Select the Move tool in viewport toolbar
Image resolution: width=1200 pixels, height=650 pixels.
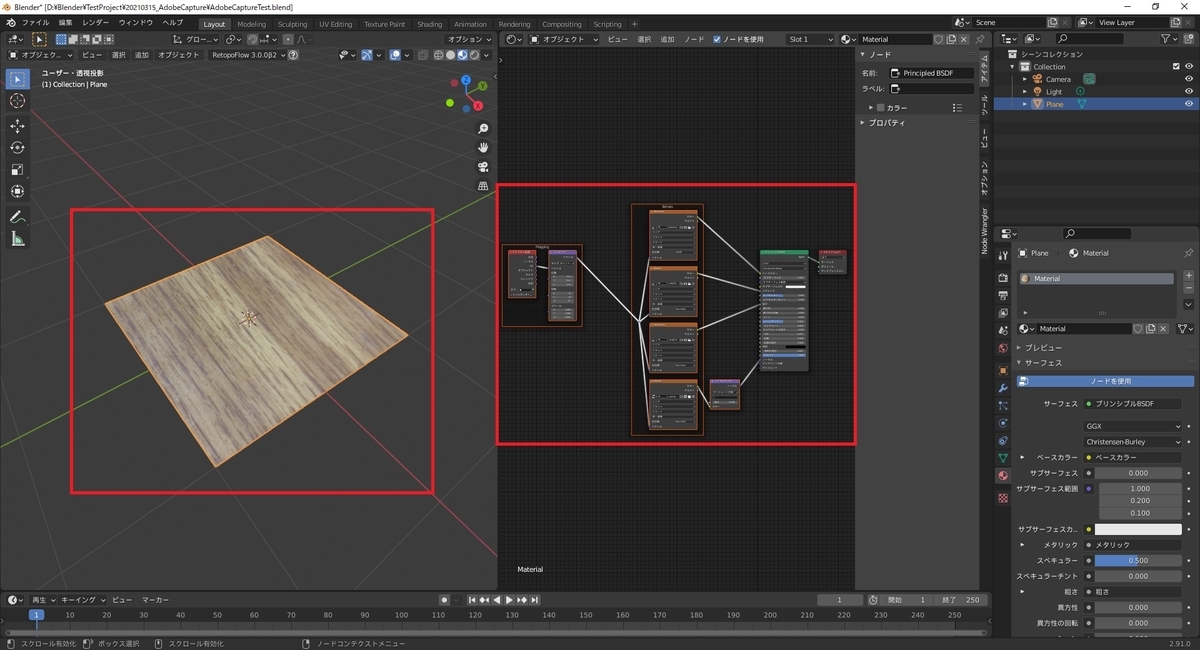click(x=18, y=125)
